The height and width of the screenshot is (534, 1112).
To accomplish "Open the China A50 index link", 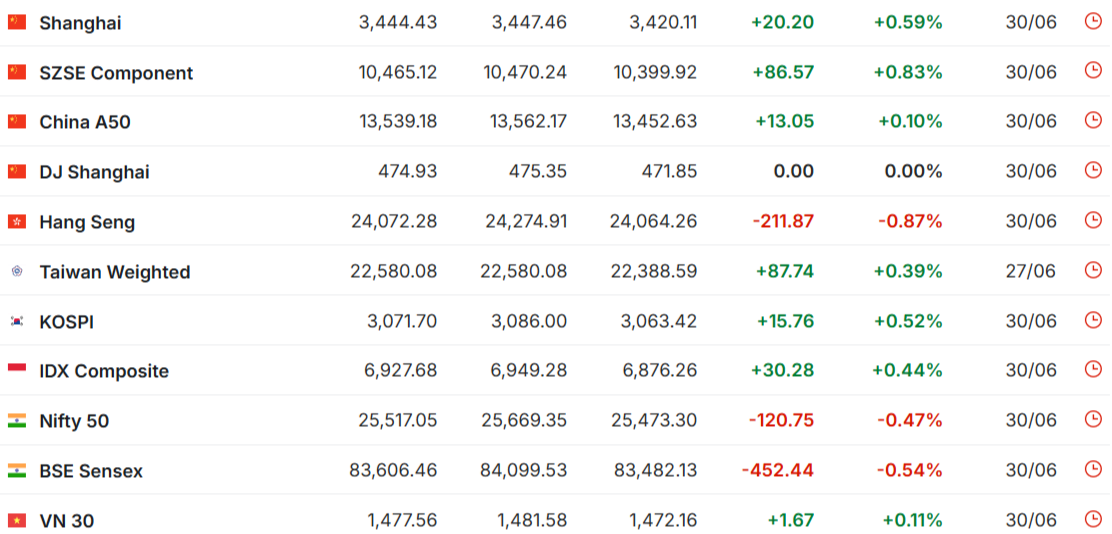I will coord(85,123).
